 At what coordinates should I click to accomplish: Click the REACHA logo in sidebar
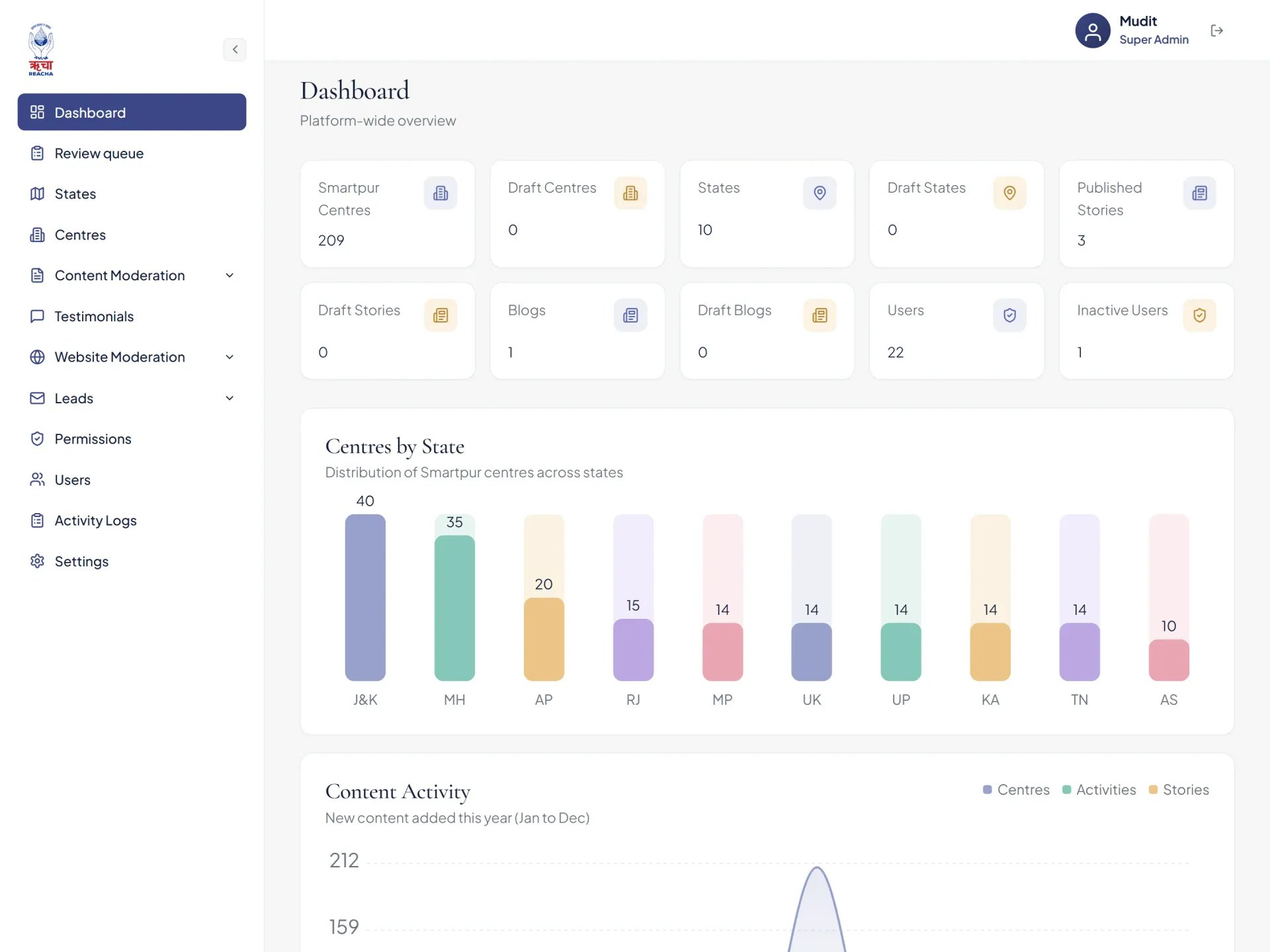[41, 50]
